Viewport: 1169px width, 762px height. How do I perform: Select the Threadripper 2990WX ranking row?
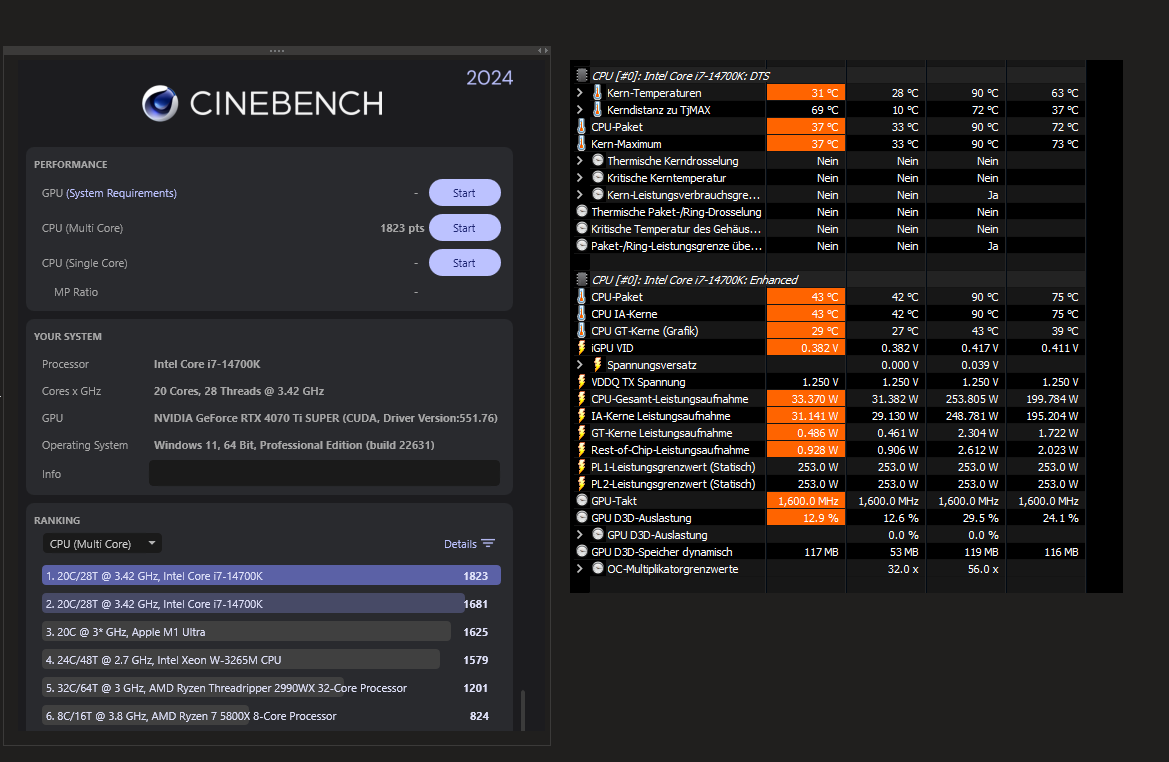point(271,687)
